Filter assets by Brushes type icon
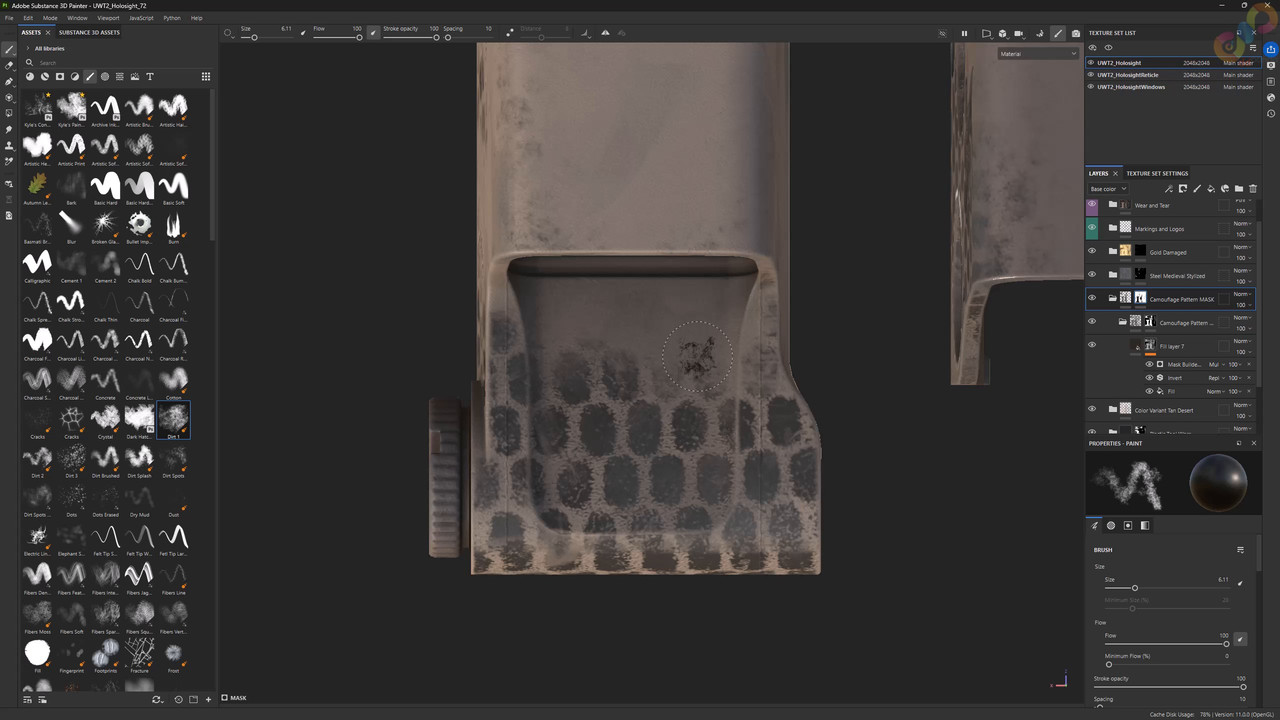Screen dimensions: 1280x720 click(x=90, y=76)
